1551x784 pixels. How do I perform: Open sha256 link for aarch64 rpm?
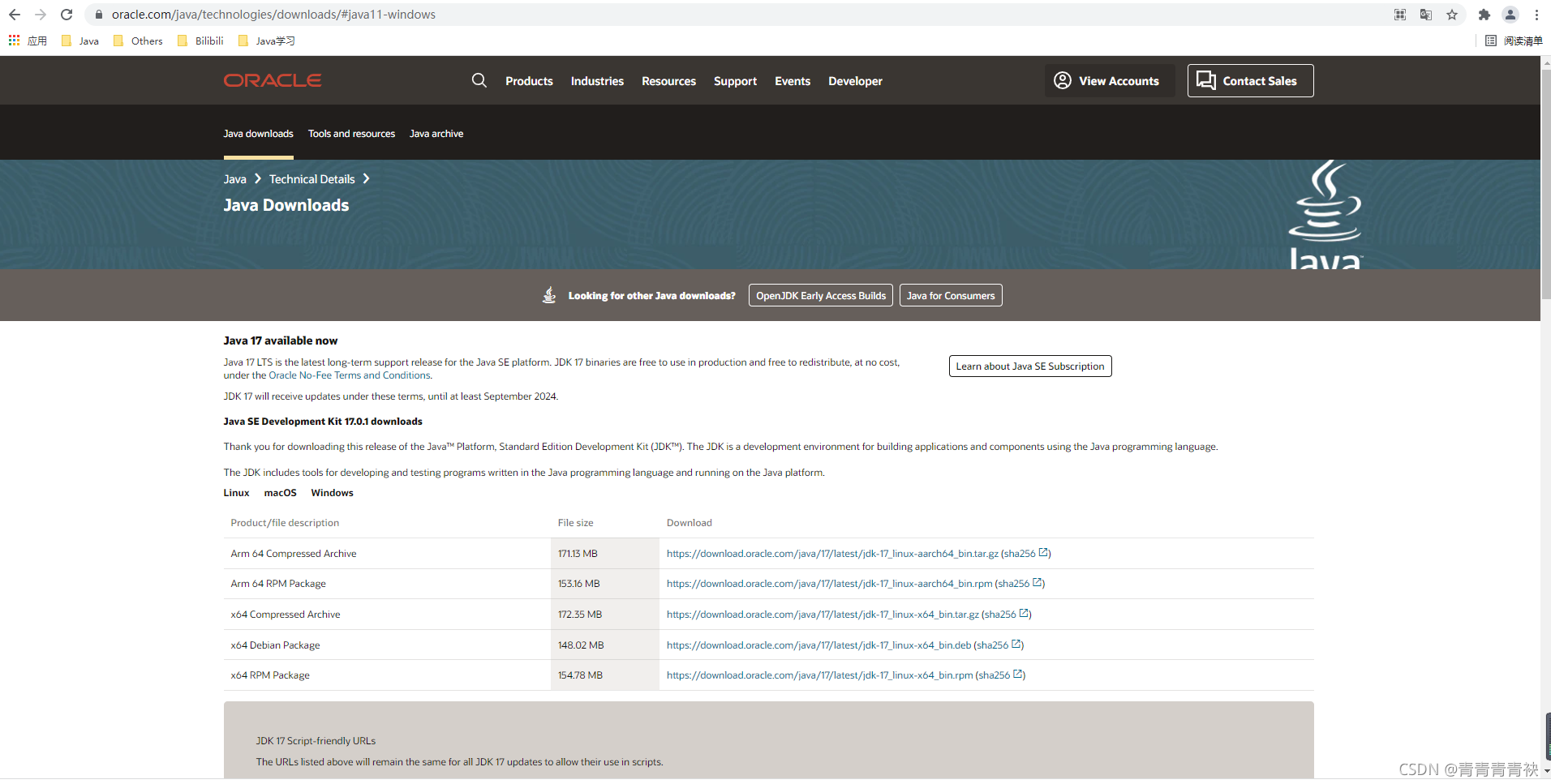point(1020,584)
